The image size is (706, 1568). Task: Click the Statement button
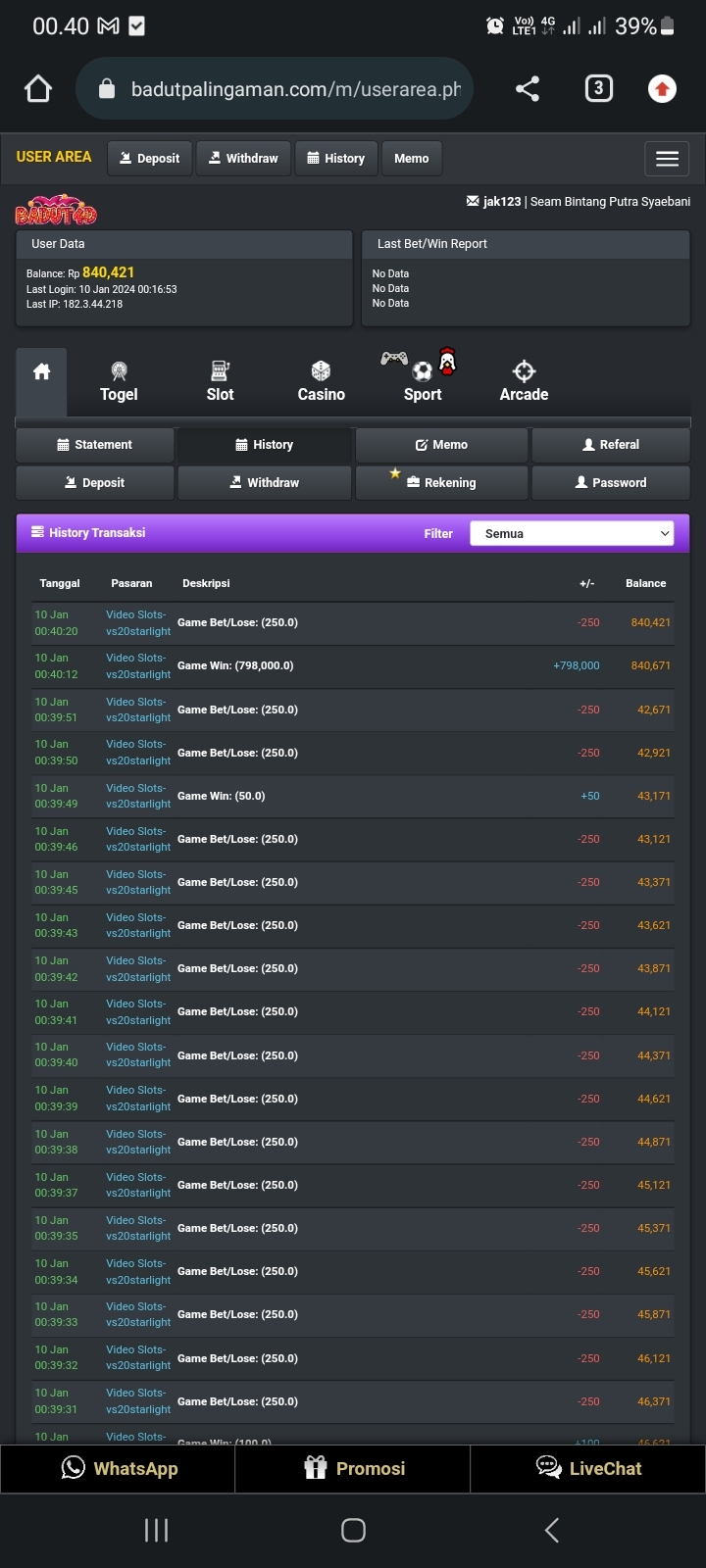pyautogui.click(x=95, y=445)
